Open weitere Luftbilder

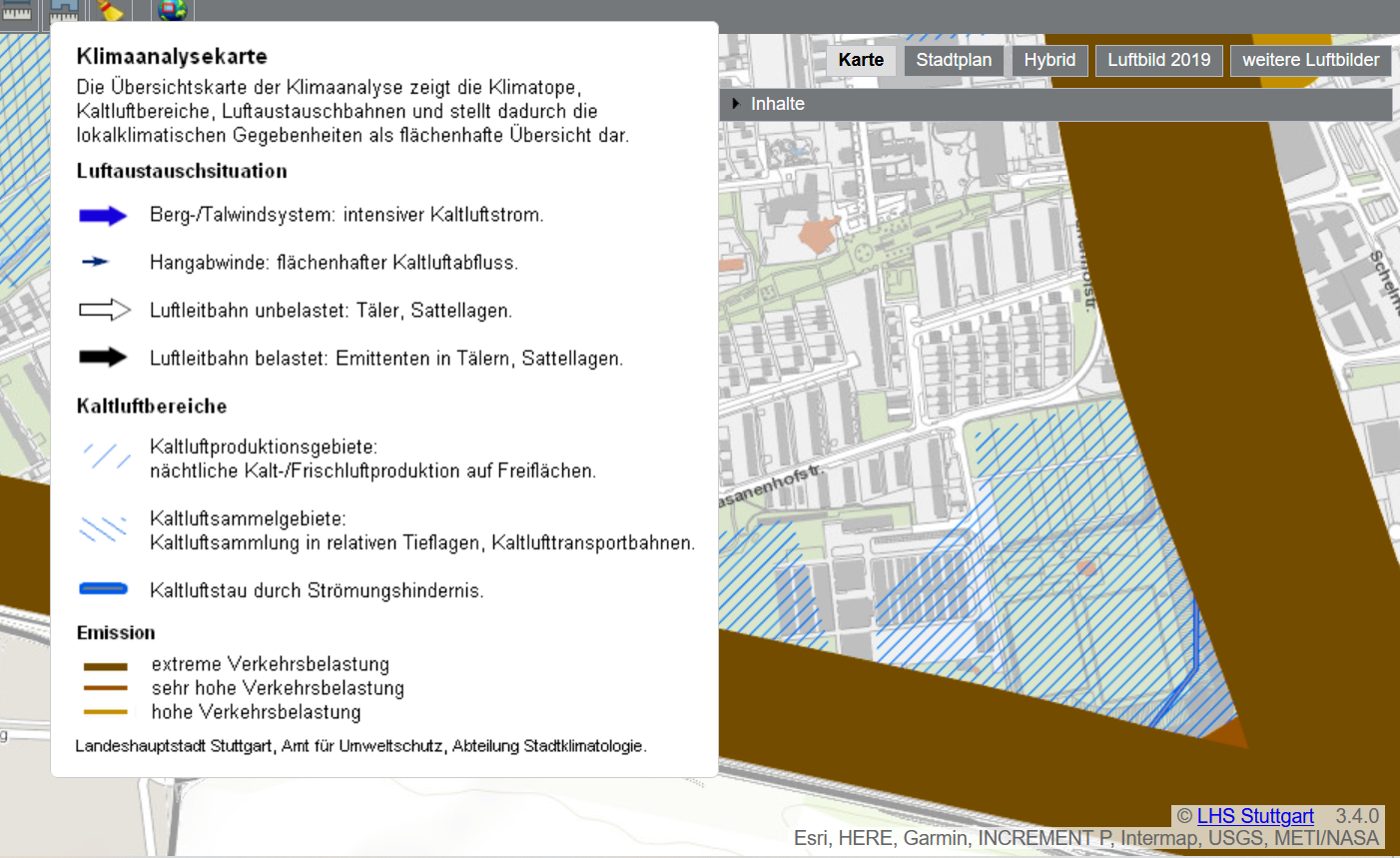point(1310,60)
